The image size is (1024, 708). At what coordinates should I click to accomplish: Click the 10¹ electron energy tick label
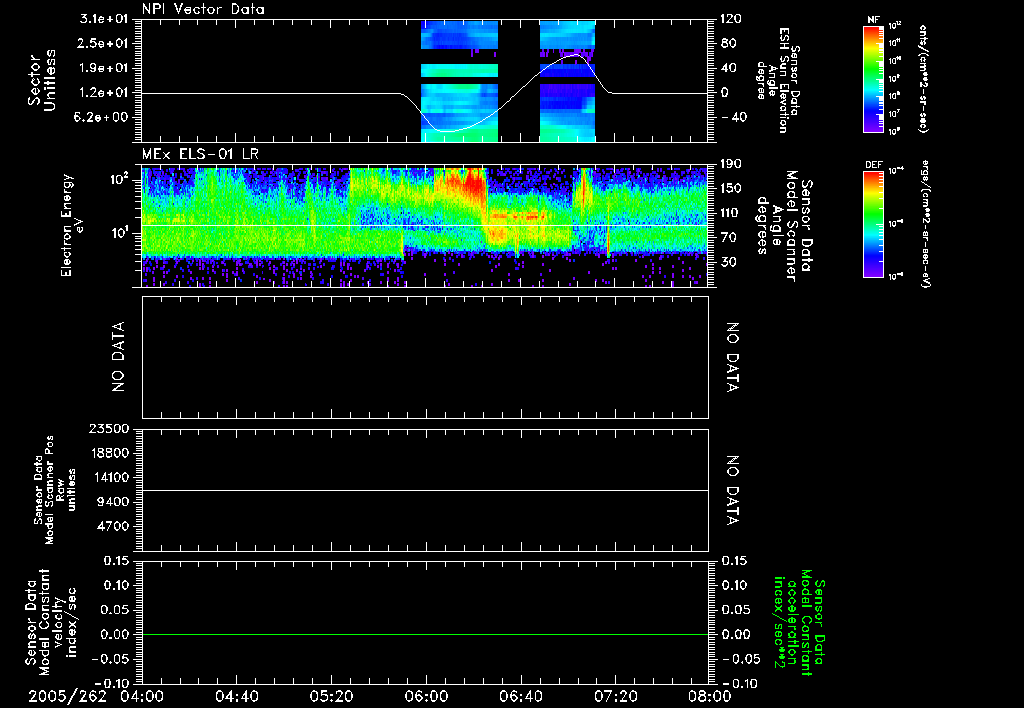[x=121, y=233]
